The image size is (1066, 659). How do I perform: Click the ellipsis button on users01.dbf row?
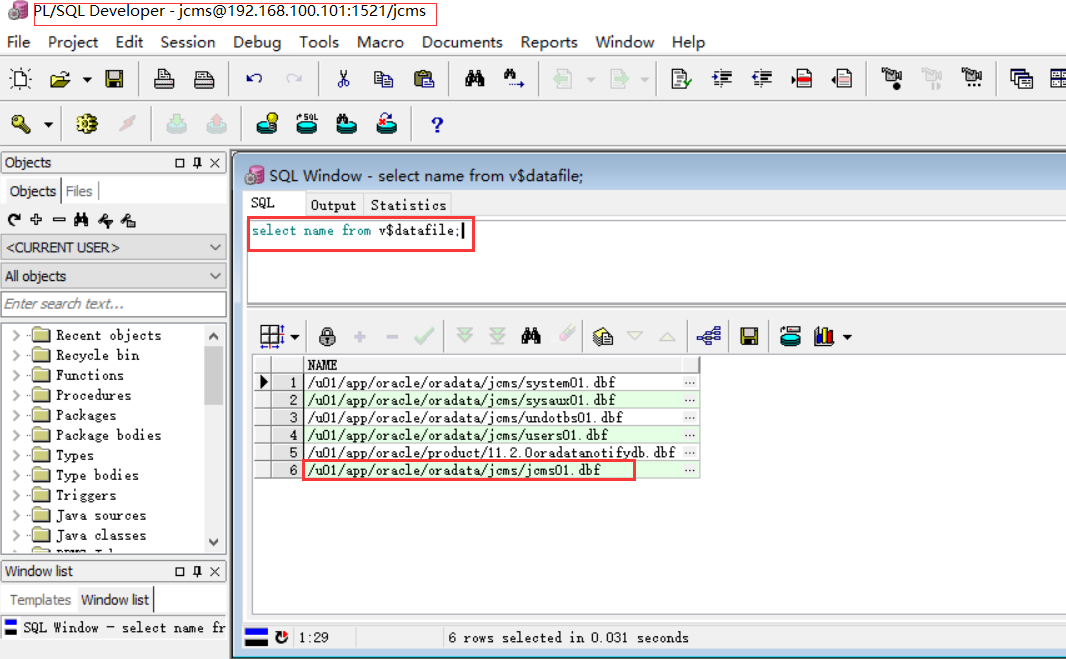[x=690, y=435]
